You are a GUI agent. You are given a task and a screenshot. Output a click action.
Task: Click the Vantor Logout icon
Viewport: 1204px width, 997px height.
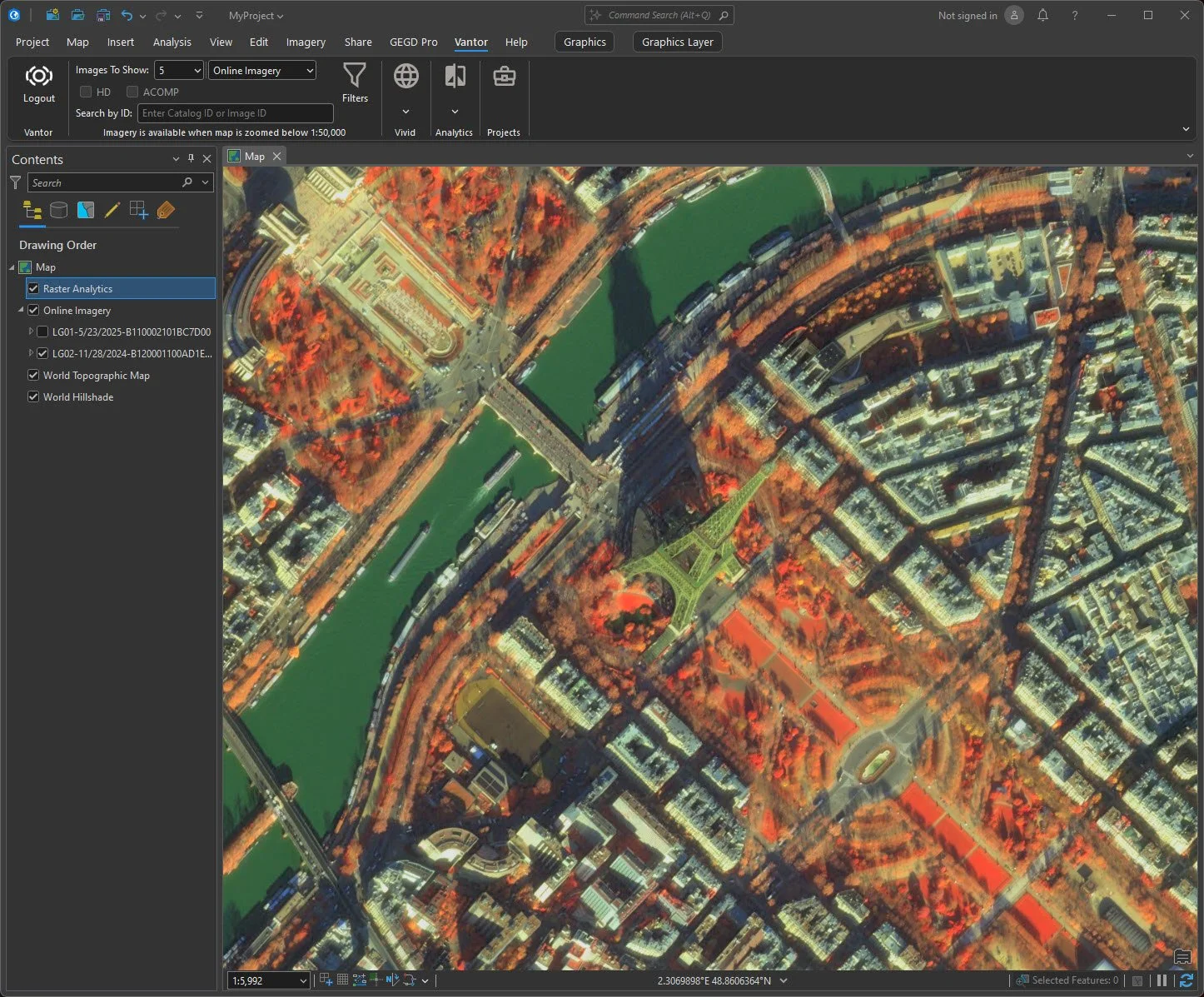pyautogui.click(x=38, y=77)
